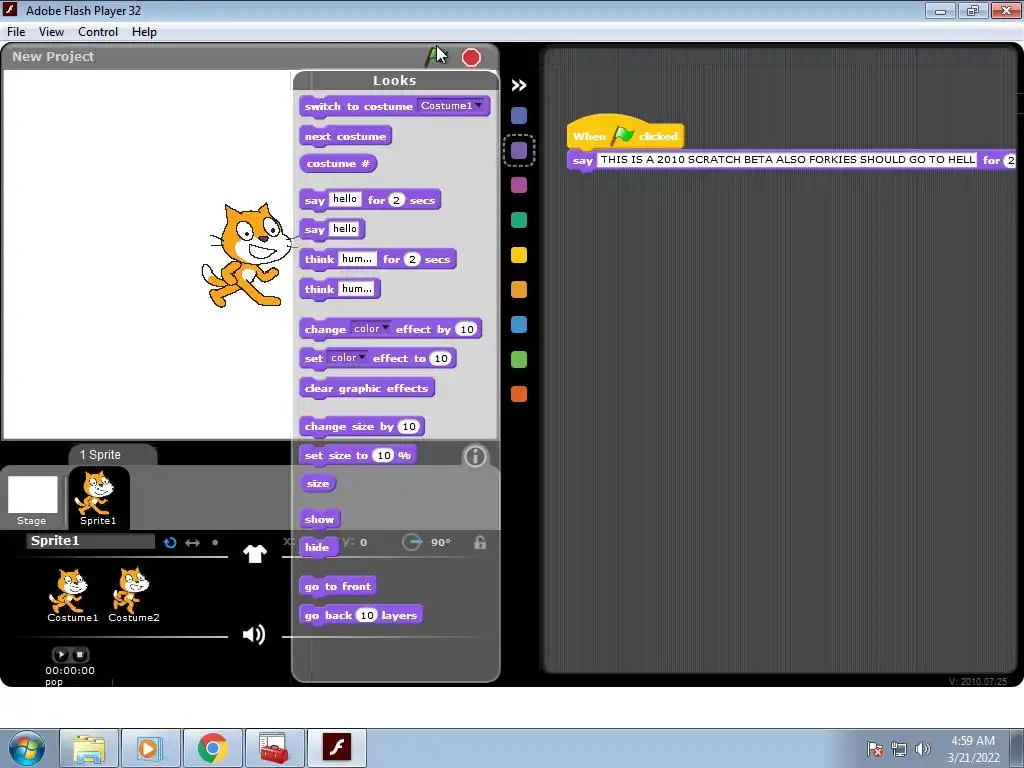Toggle the sprite drag lock icon

[480, 542]
